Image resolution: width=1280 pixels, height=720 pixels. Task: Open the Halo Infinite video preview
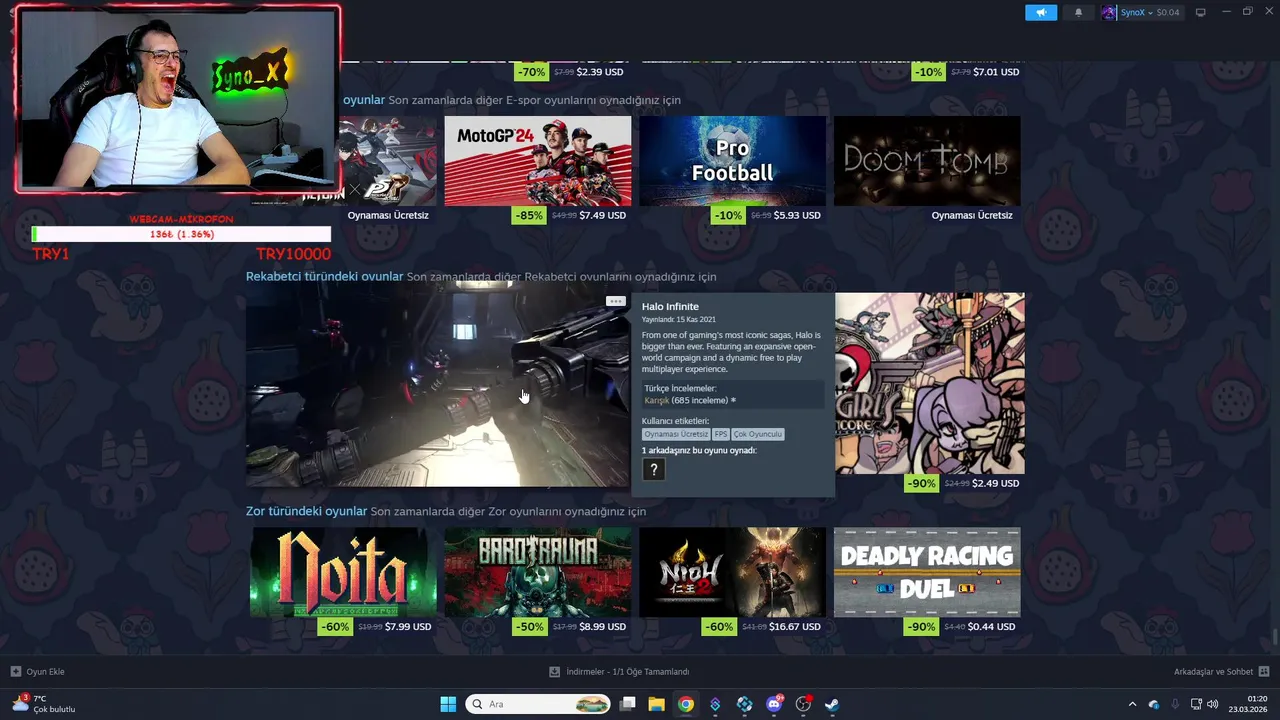tap(437, 389)
